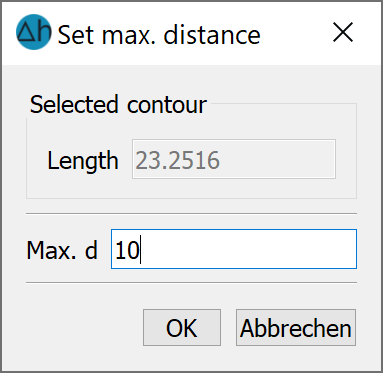
Task: Click the title bar beside Set max. distance
Action: click(x=295, y=33)
